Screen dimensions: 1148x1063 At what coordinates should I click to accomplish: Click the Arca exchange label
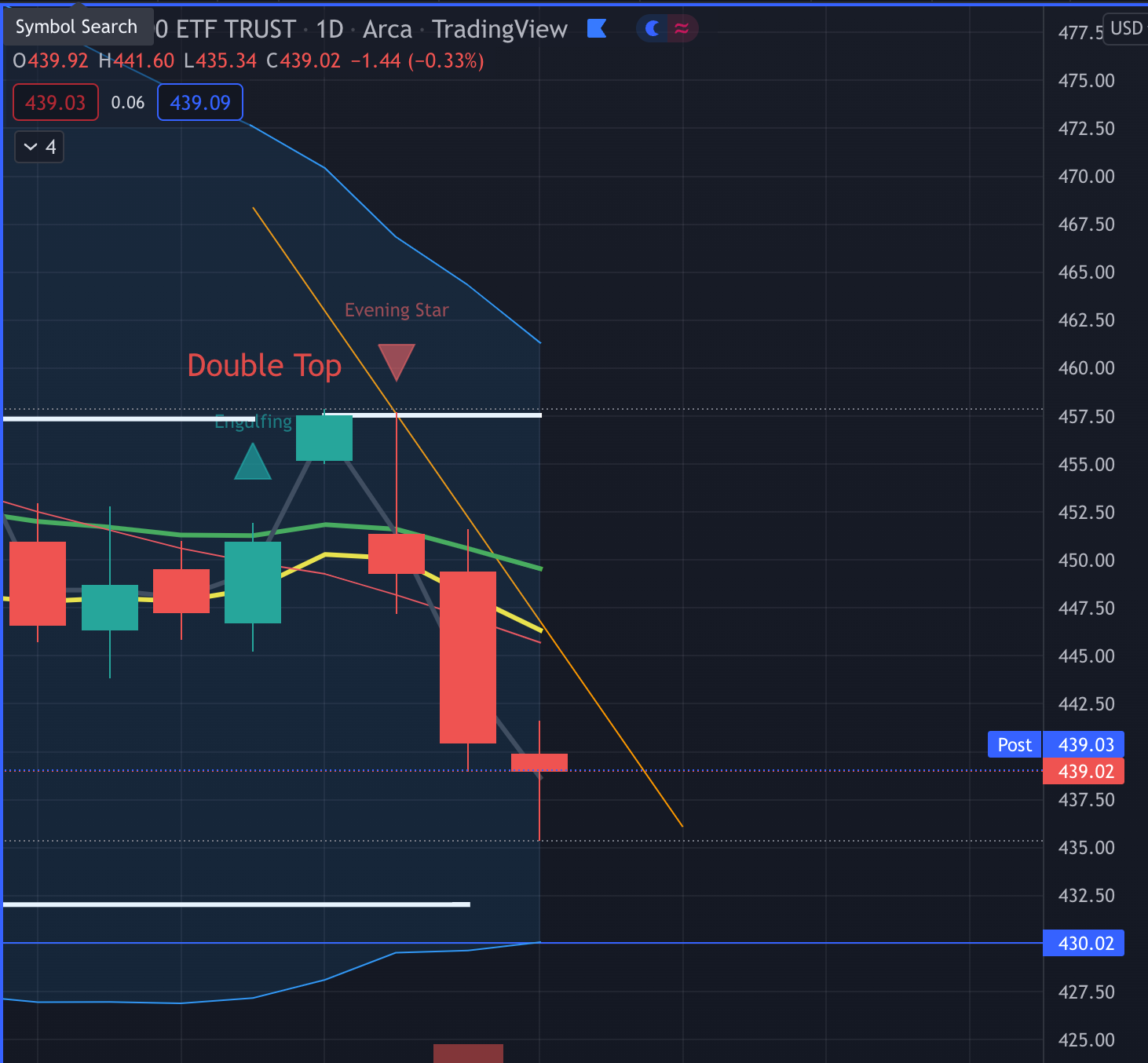387,30
